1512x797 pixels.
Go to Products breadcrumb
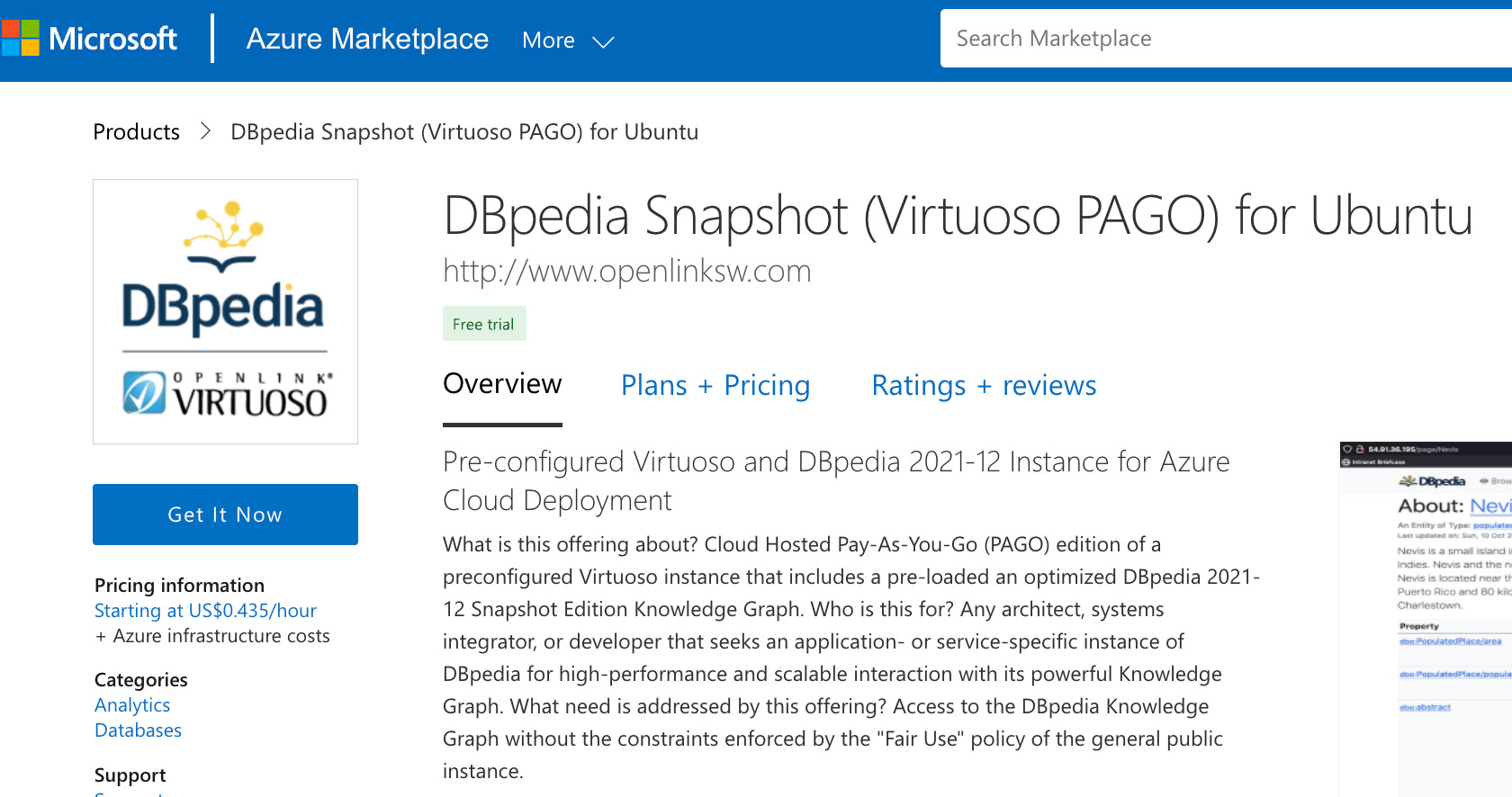pyautogui.click(x=137, y=132)
